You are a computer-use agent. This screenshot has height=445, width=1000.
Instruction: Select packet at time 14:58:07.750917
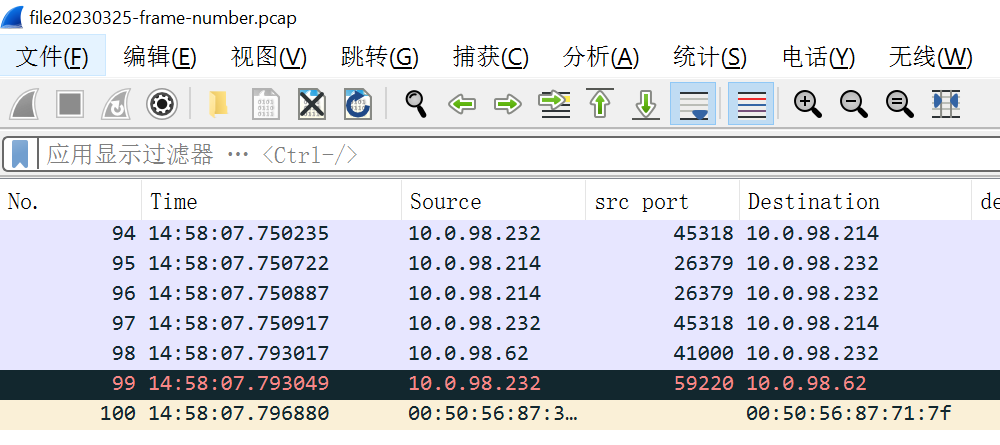(x=500, y=323)
